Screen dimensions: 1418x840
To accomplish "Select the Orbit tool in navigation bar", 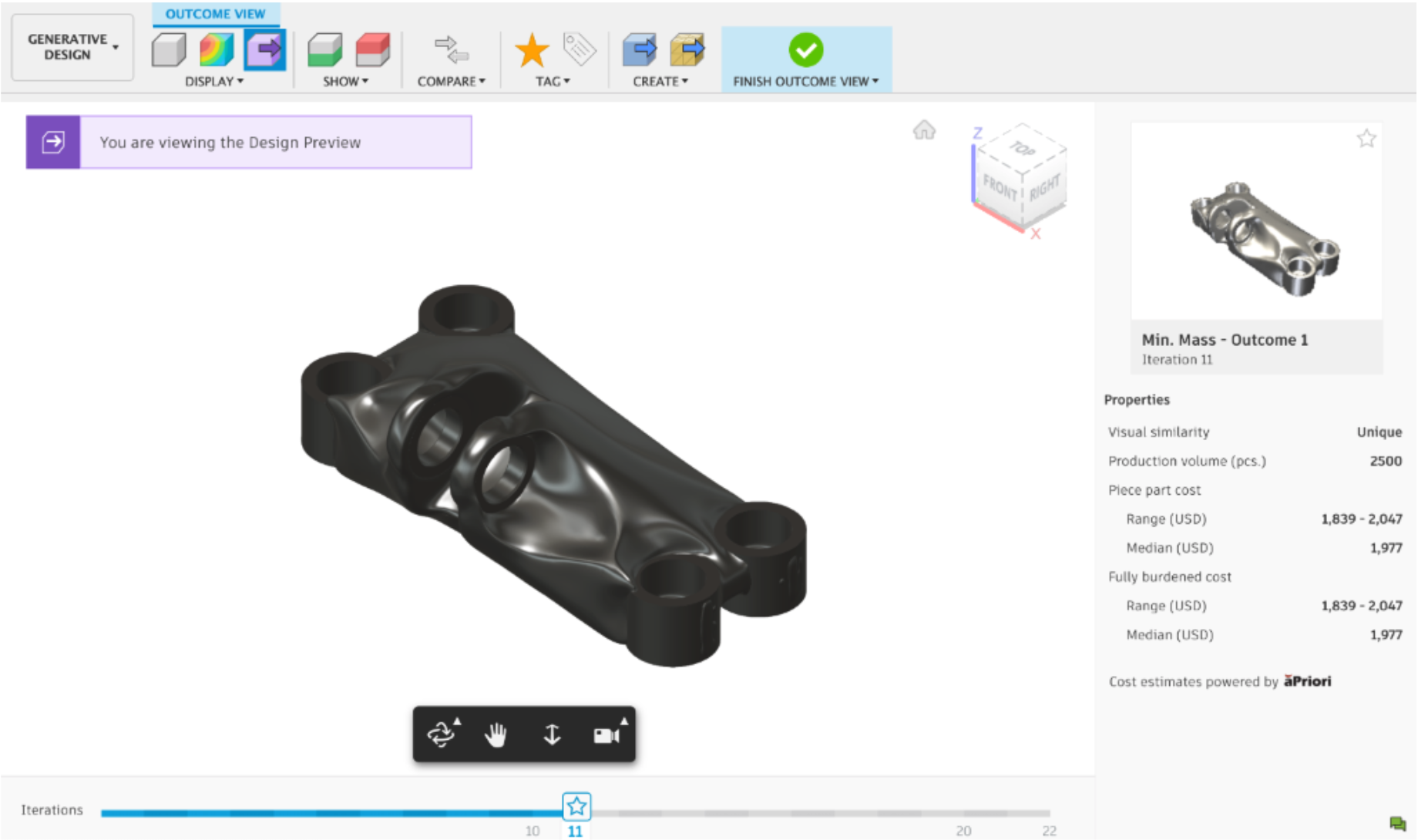I will (x=442, y=734).
